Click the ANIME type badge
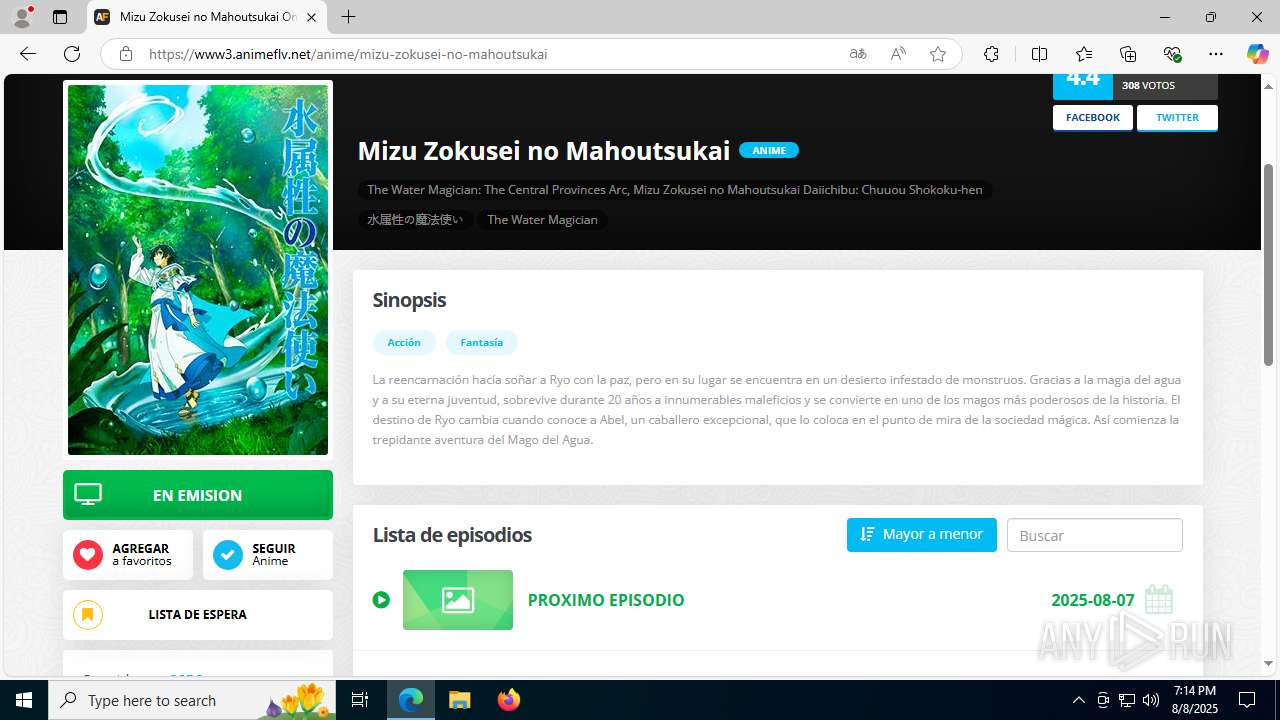The width and height of the screenshot is (1280, 720). pos(769,150)
